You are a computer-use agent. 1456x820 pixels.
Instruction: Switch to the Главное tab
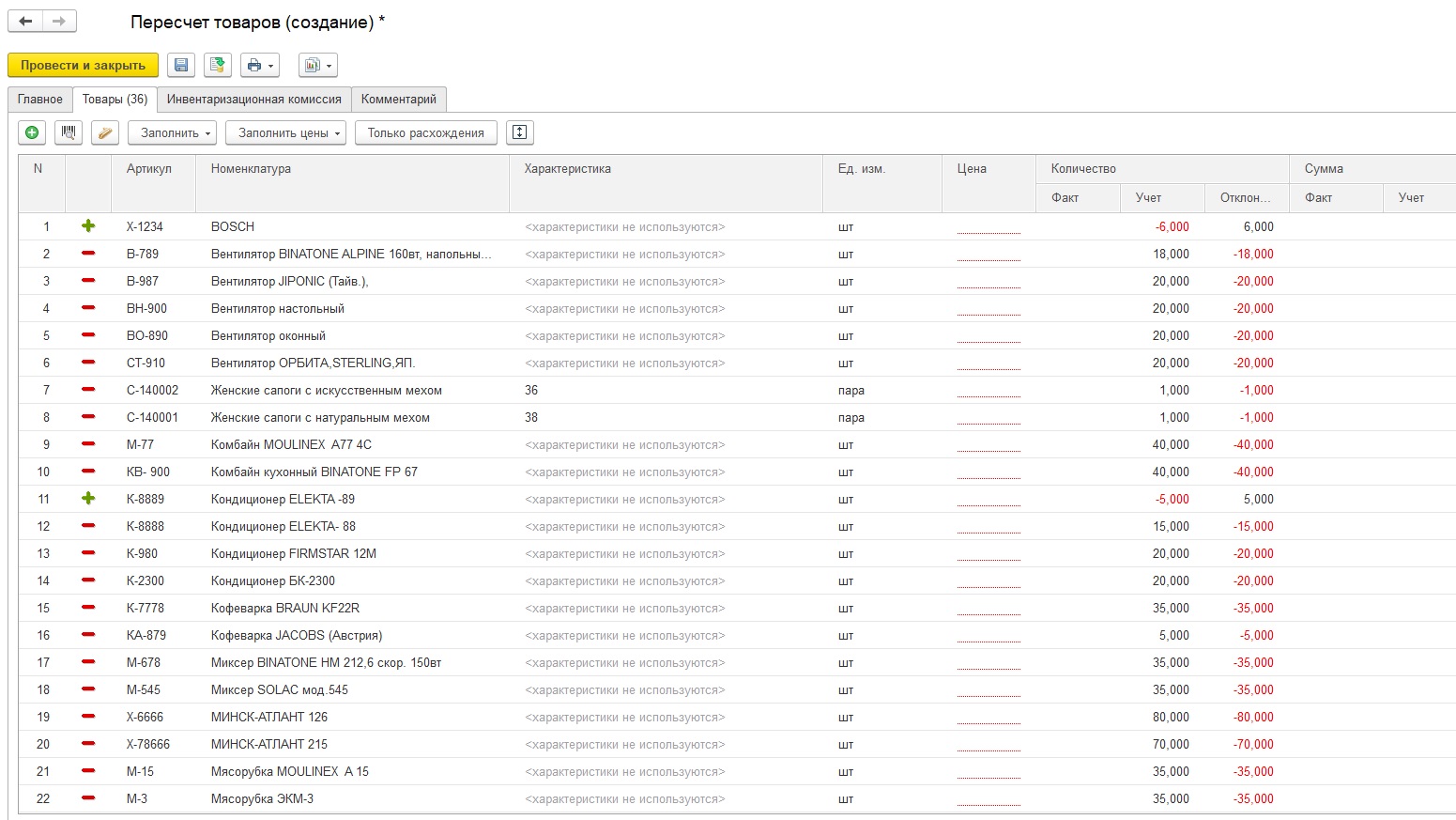coord(40,100)
